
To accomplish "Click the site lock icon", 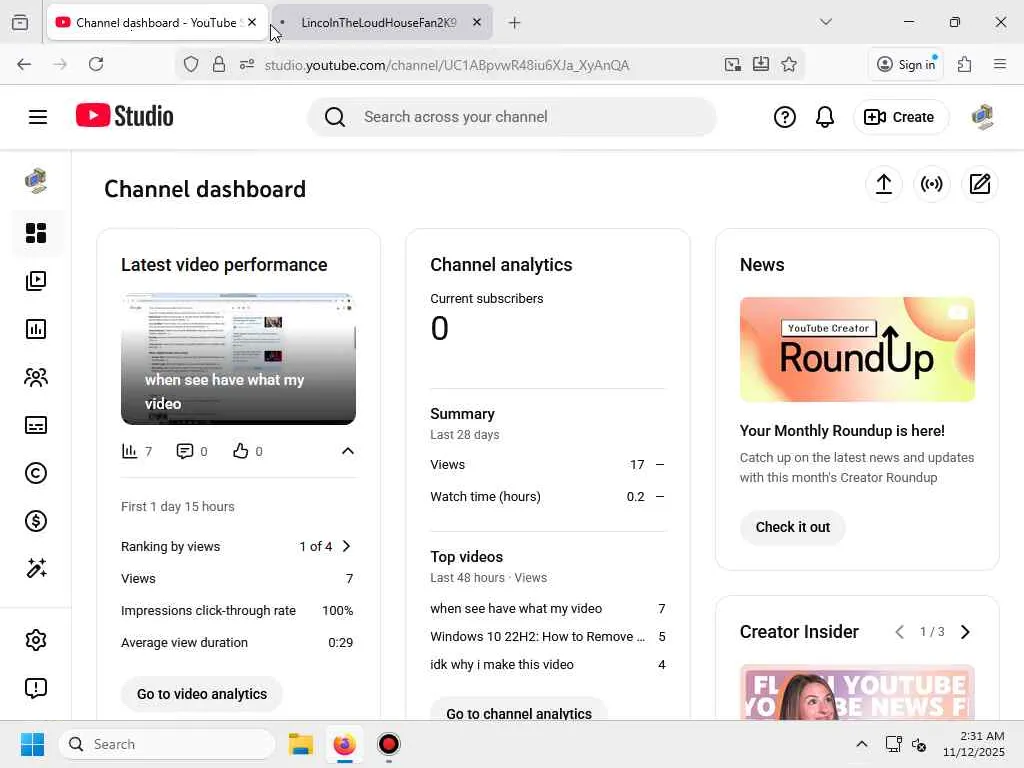I will click(x=219, y=64).
